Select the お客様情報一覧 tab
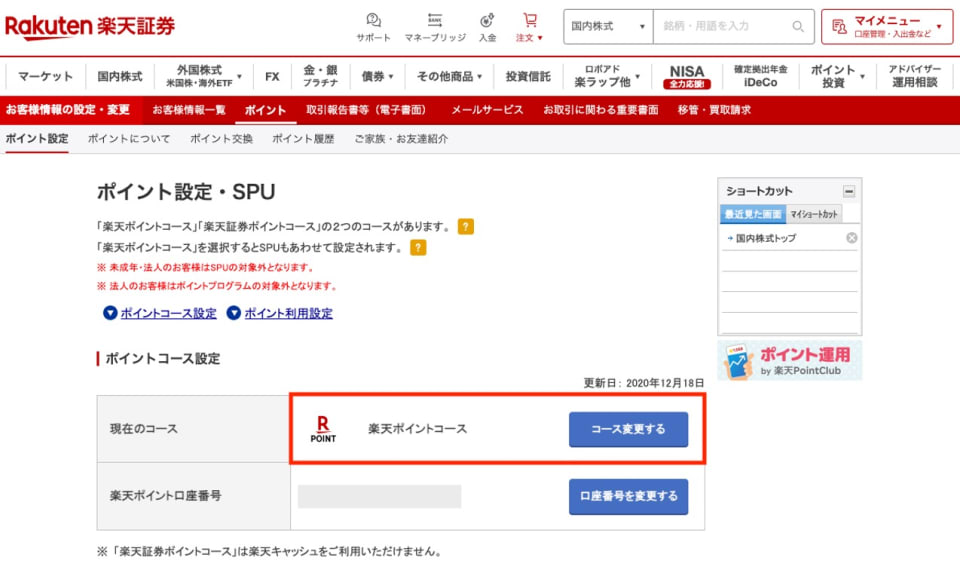 click(x=189, y=110)
